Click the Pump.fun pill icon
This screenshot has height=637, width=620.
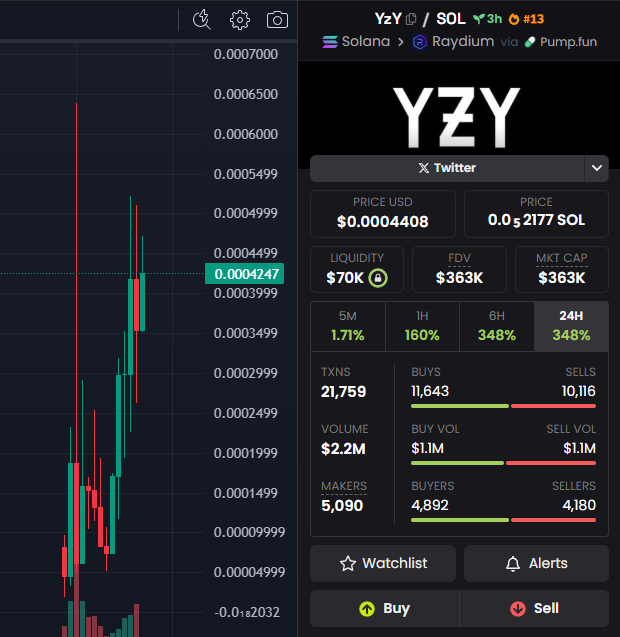[x=530, y=42]
